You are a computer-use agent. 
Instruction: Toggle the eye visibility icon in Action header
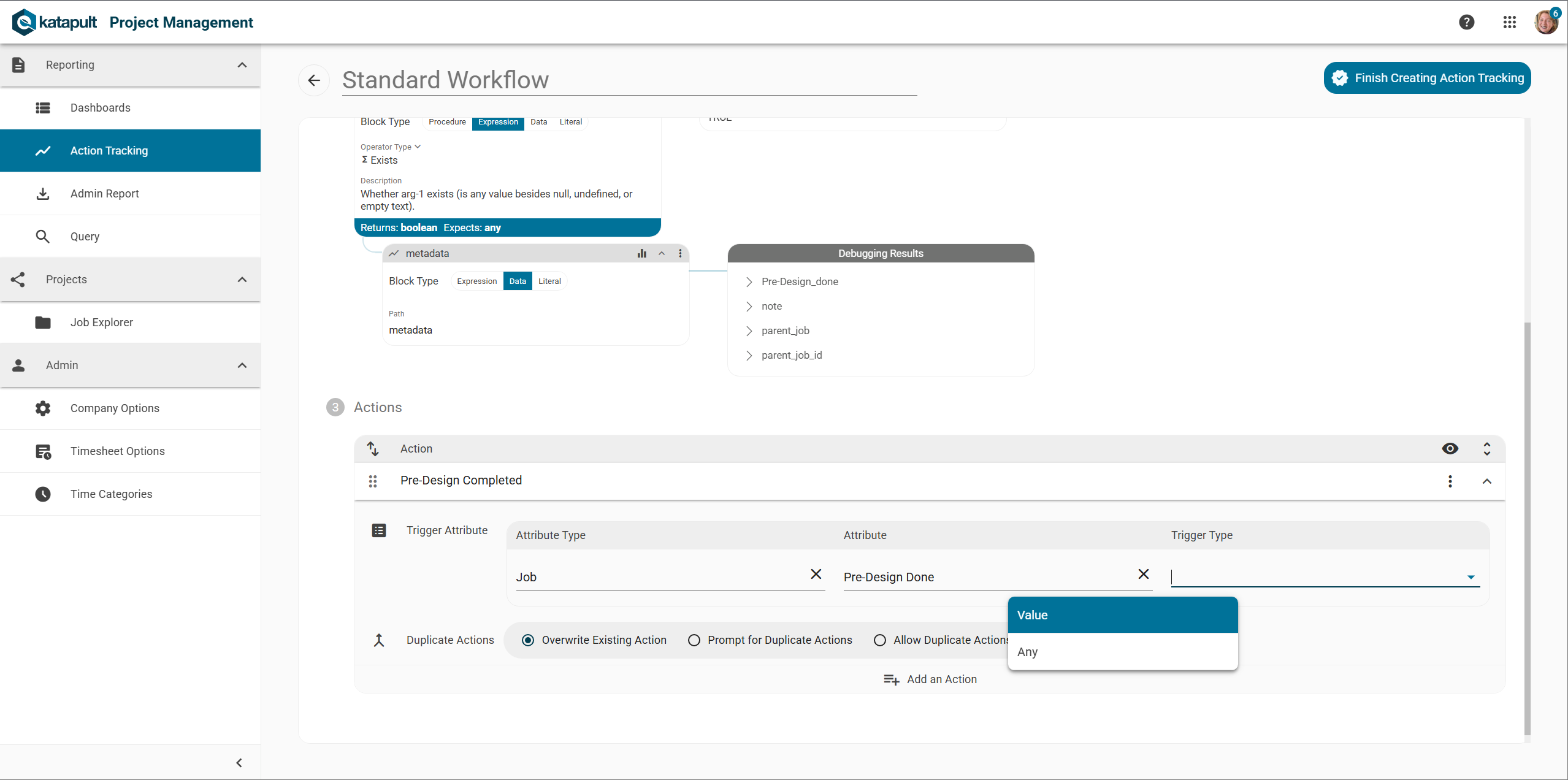click(1450, 449)
